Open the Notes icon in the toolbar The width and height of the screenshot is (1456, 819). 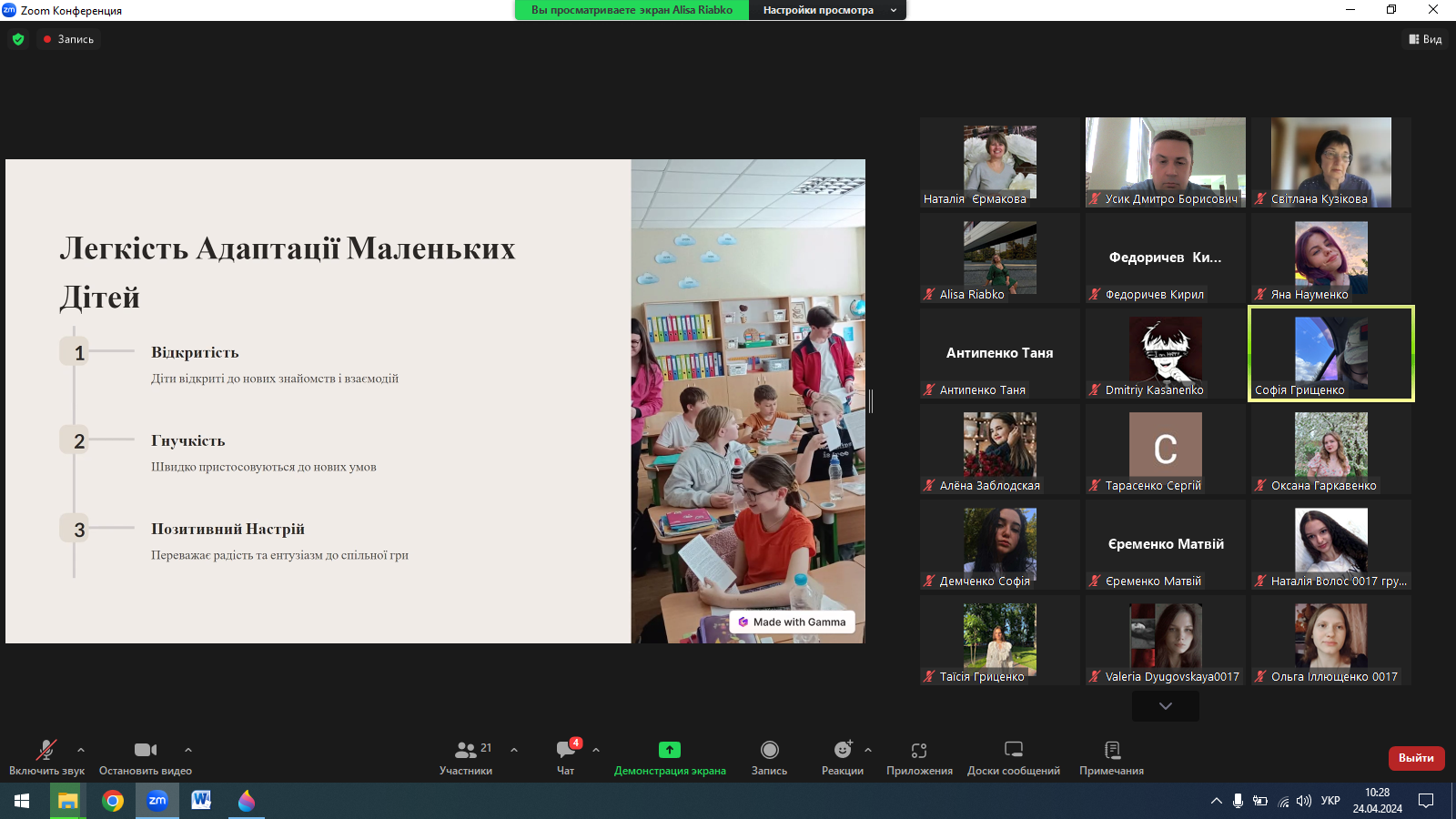(x=1112, y=750)
